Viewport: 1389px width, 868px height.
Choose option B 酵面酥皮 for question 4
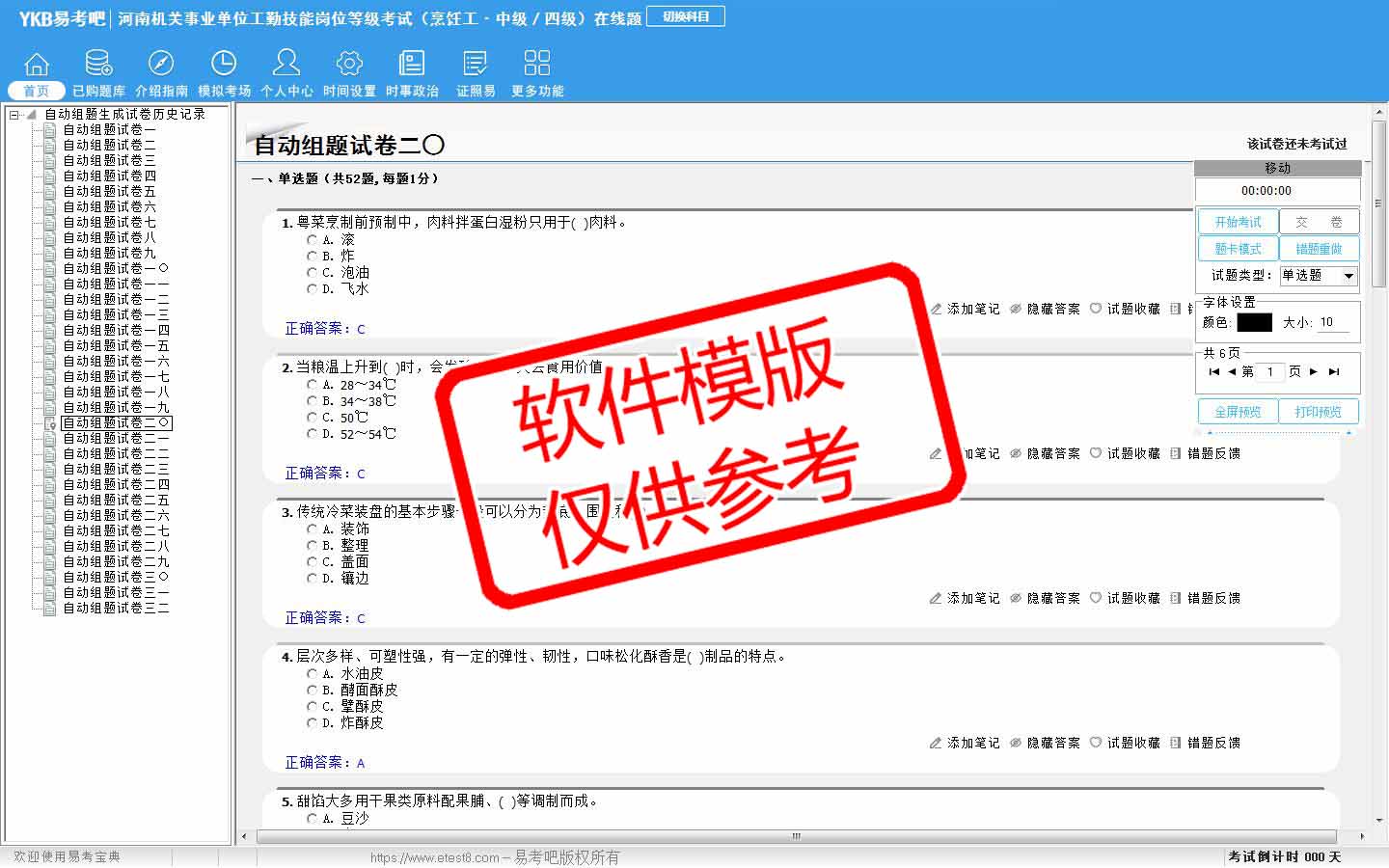tap(312, 691)
